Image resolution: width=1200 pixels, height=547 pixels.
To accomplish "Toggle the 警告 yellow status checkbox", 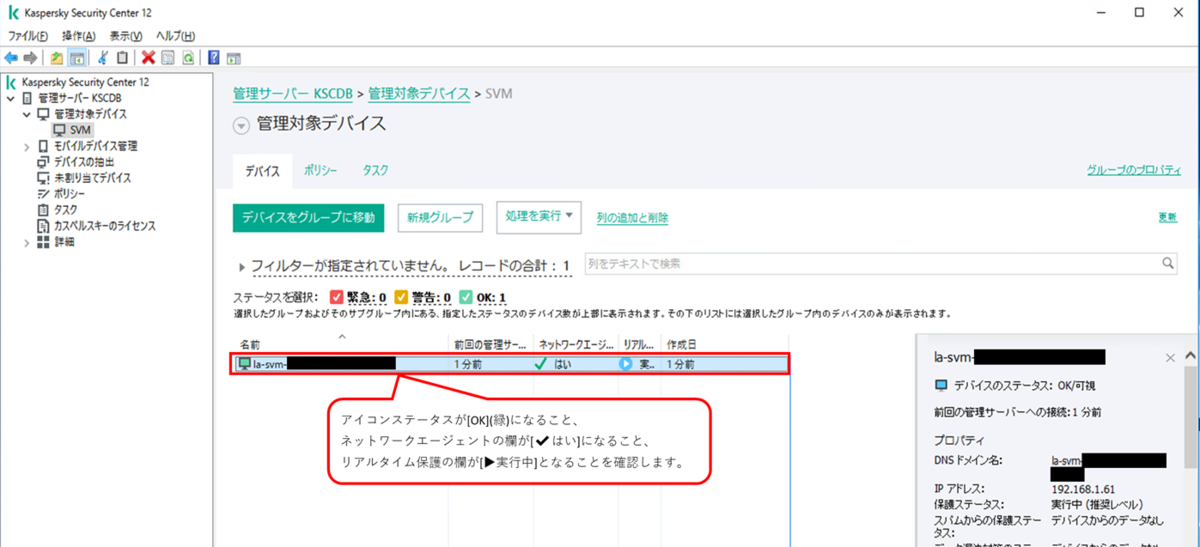I will pyautogui.click(x=401, y=297).
